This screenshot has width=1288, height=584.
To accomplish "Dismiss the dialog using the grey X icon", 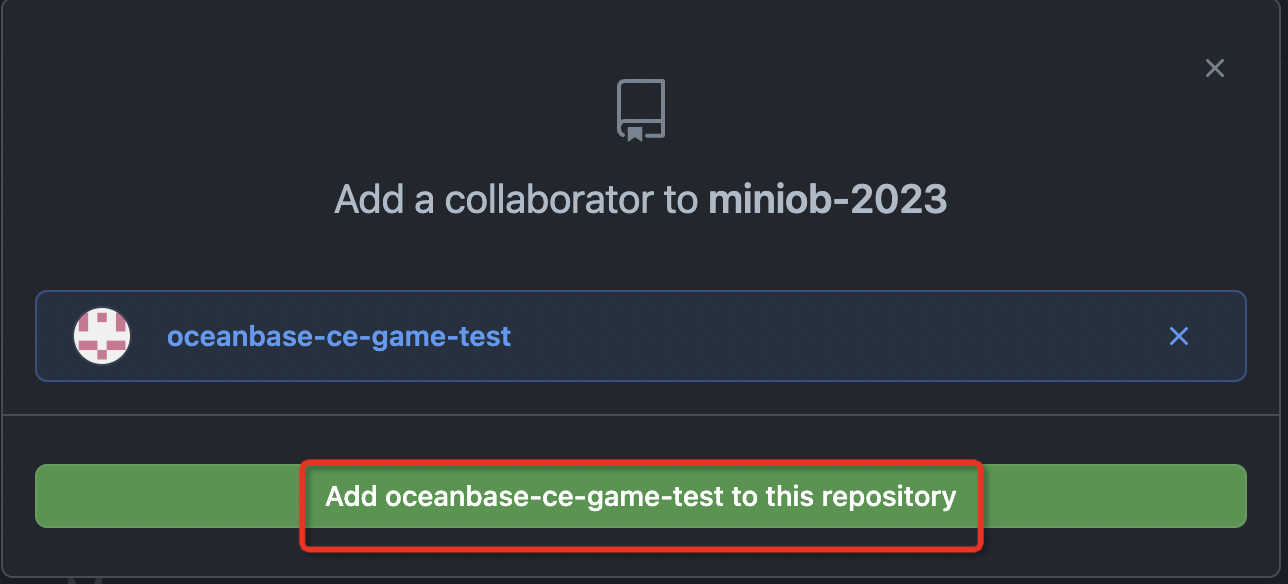I will 1214,68.
